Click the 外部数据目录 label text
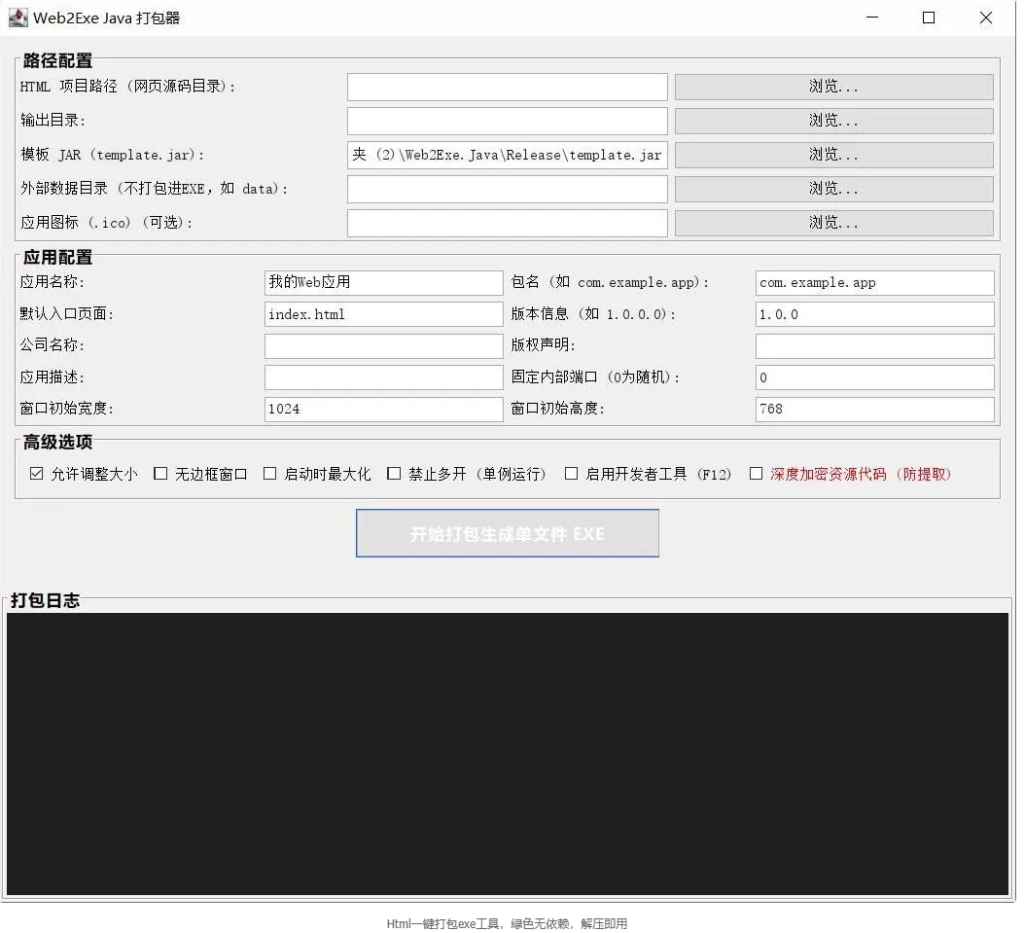Viewport: 1024px width, 933px height. tap(153, 189)
